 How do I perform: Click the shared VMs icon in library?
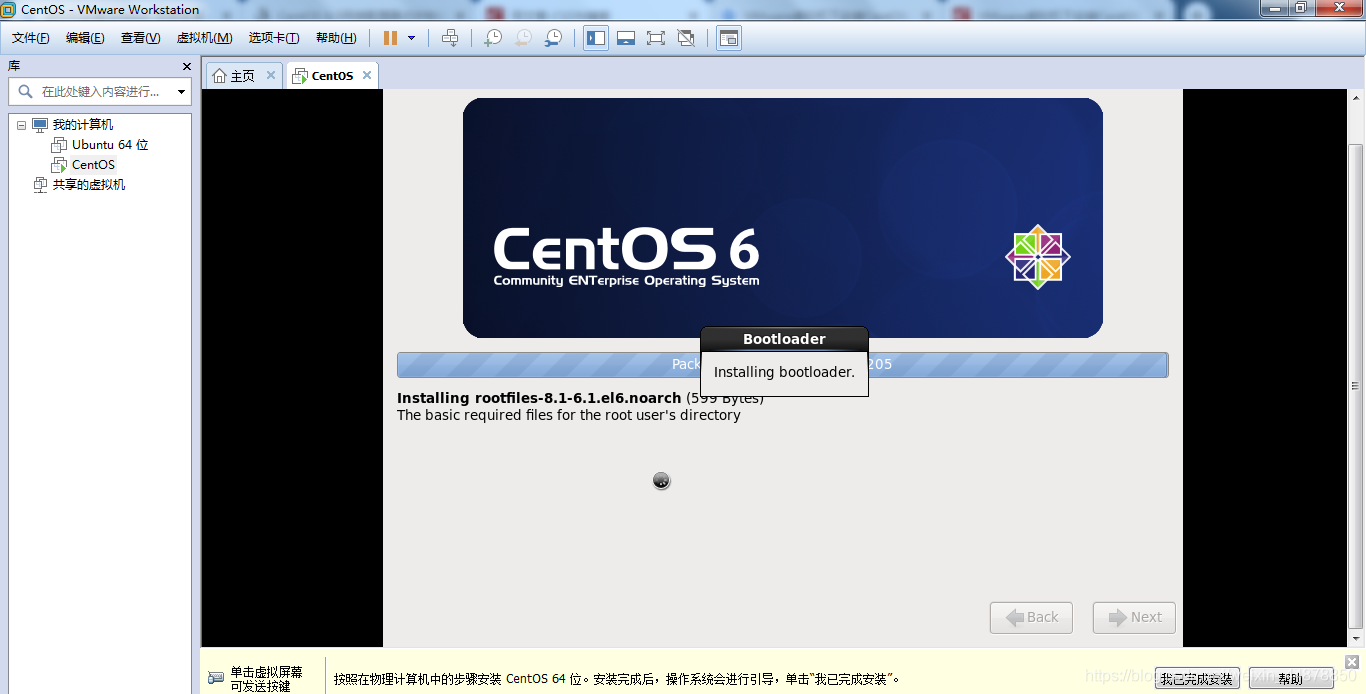coord(40,185)
